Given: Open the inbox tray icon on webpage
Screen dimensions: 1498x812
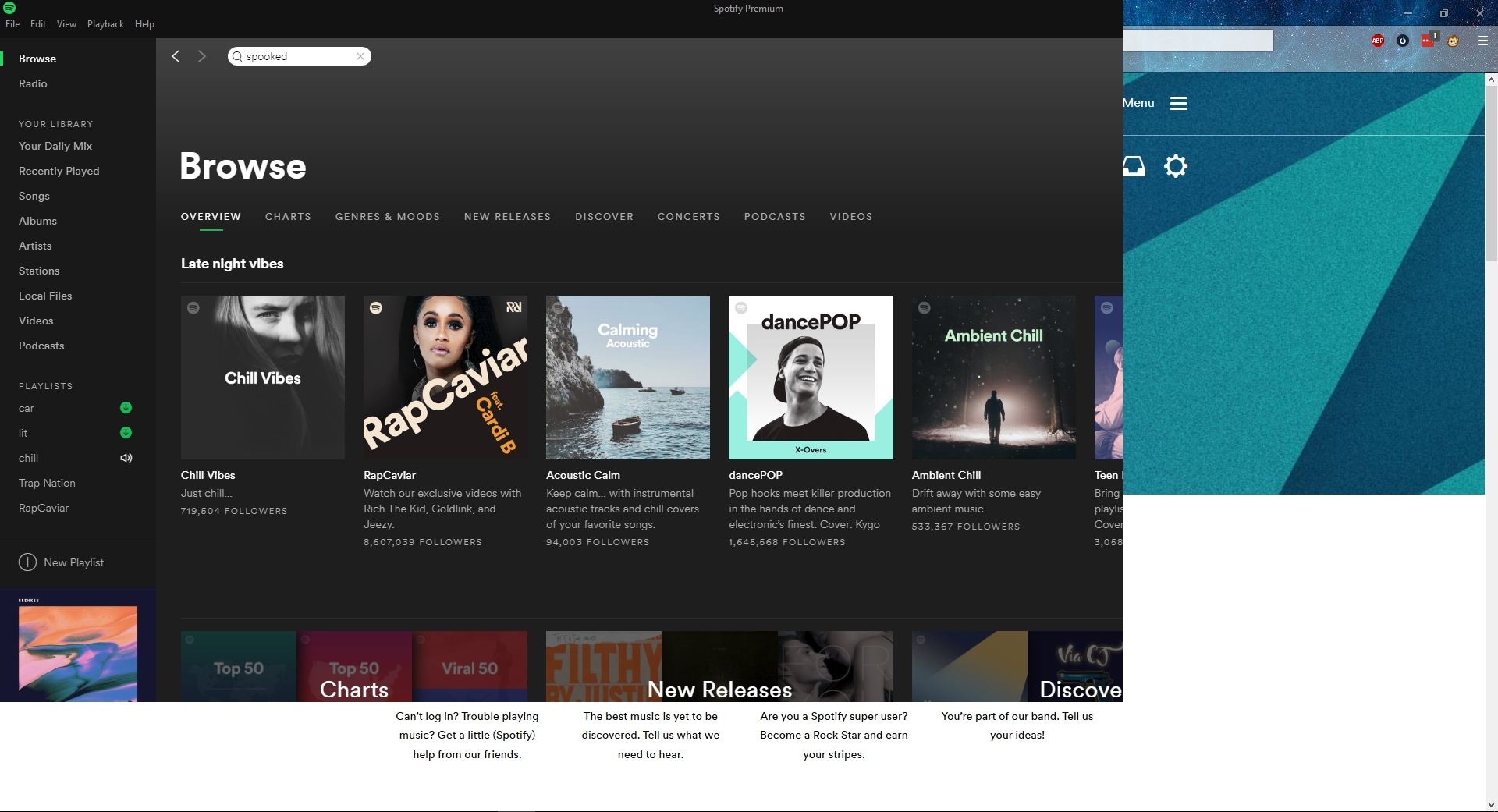Looking at the screenshot, I should 1134,166.
